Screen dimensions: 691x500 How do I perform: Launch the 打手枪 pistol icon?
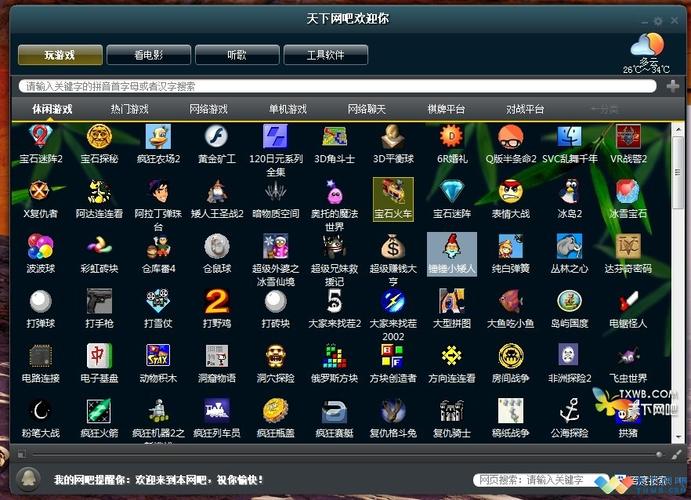[x=99, y=301]
